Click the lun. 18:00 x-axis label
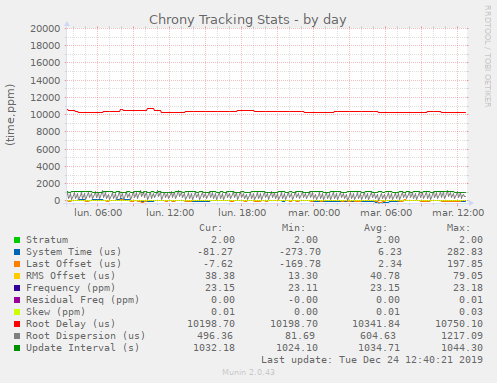The height and width of the screenshot is (383, 497). click(242, 213)
